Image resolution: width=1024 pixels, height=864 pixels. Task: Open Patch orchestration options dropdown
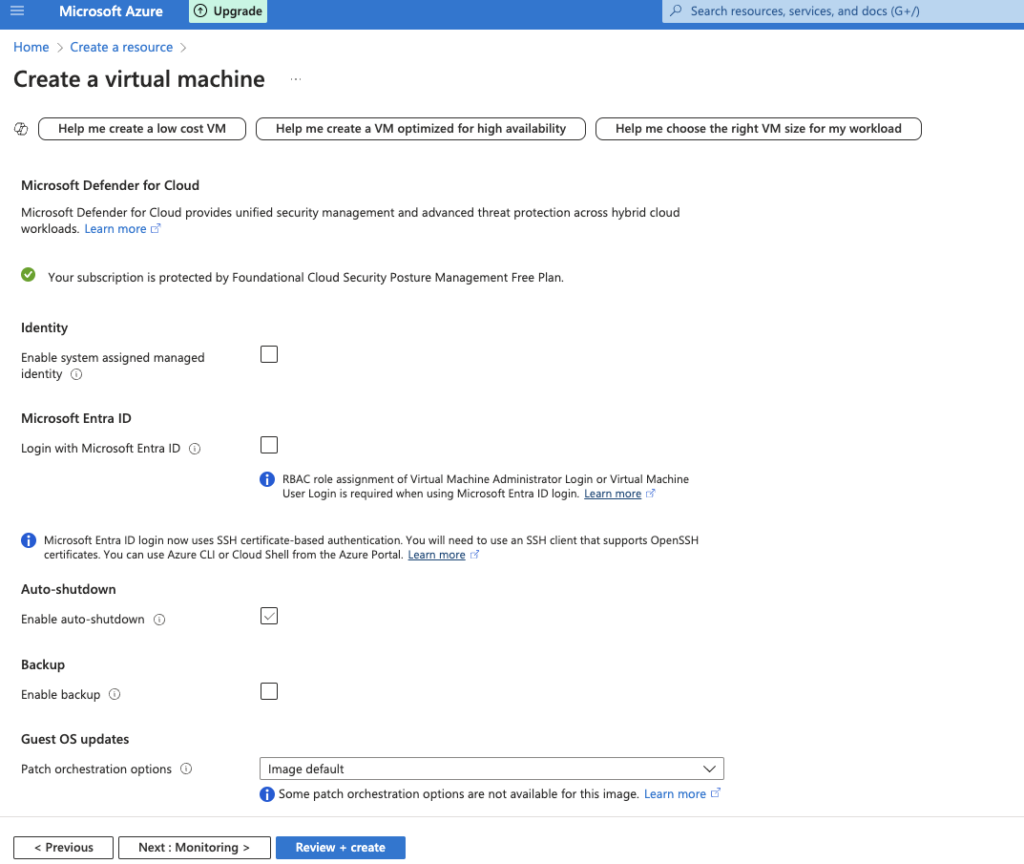coord(492,769)
